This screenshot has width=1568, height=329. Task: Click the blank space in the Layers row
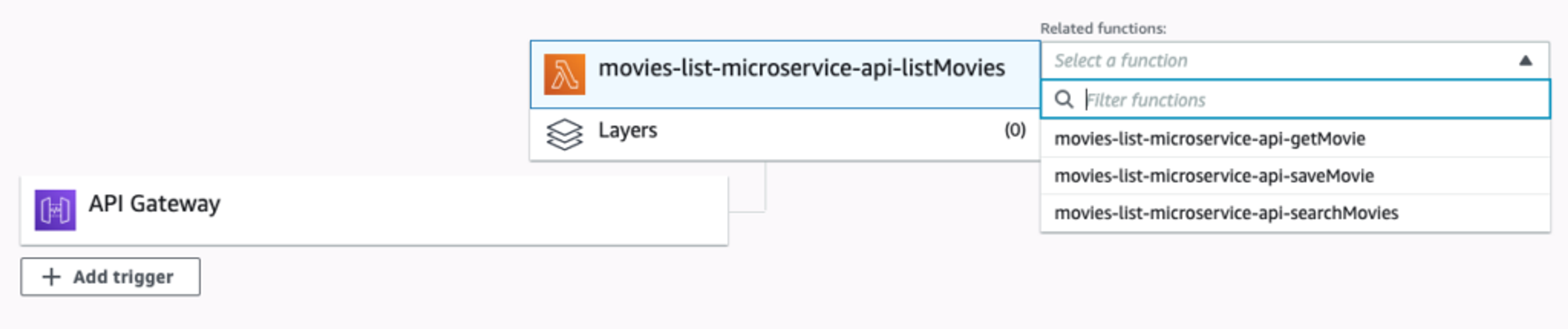coord(828,134)
